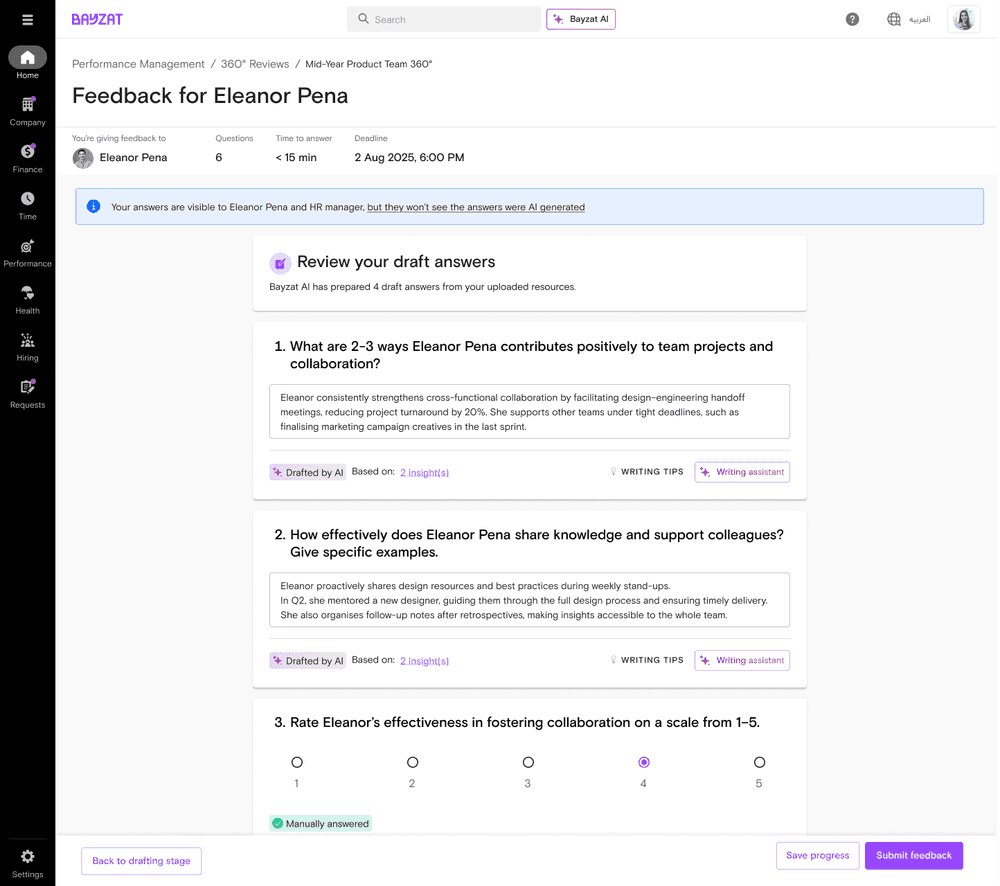
Task: Click the Submit feedback button
Action: [913, 855]
